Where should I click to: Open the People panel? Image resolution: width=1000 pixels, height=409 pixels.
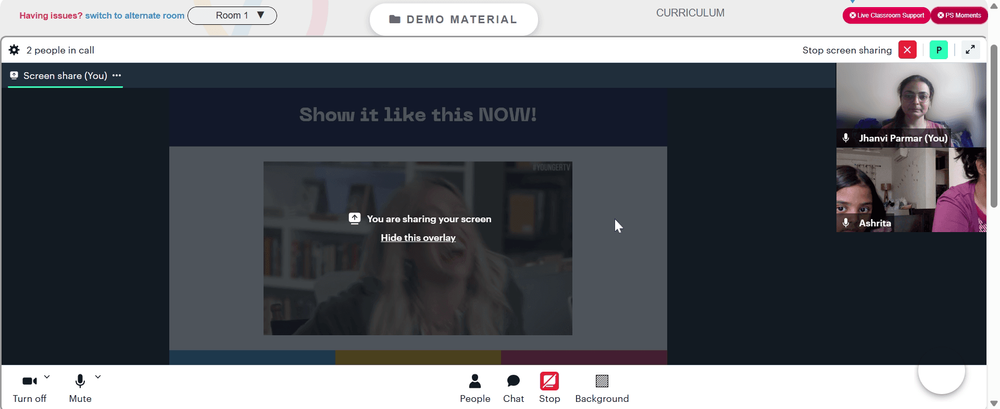474,389
